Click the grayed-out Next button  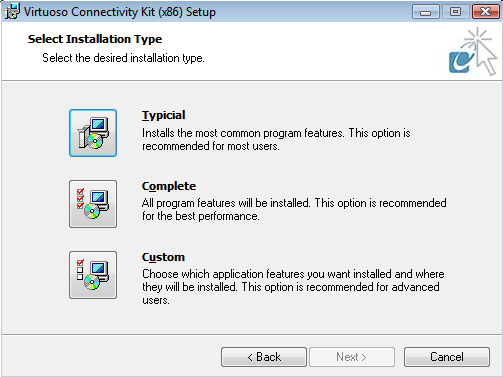tap(352, 357)
